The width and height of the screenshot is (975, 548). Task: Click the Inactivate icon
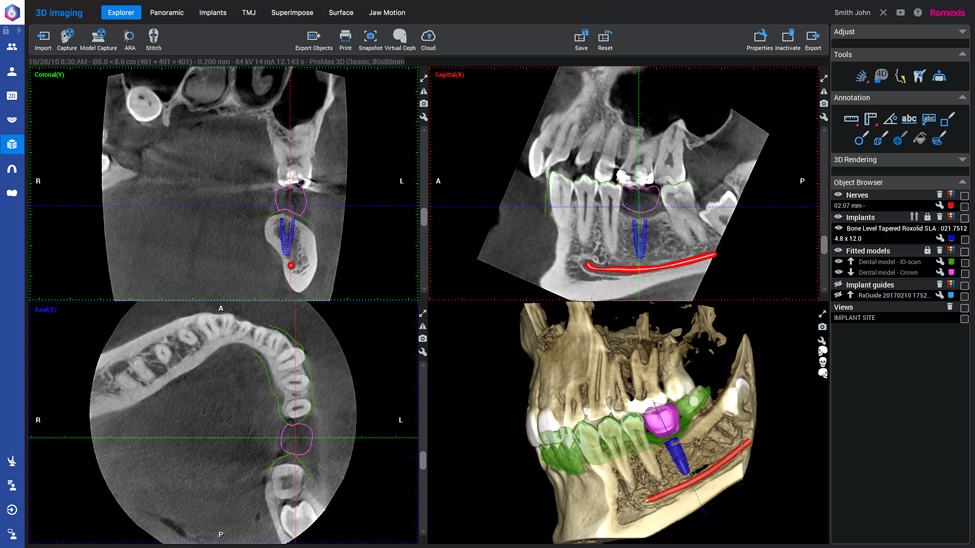click(x=787, y=37)
